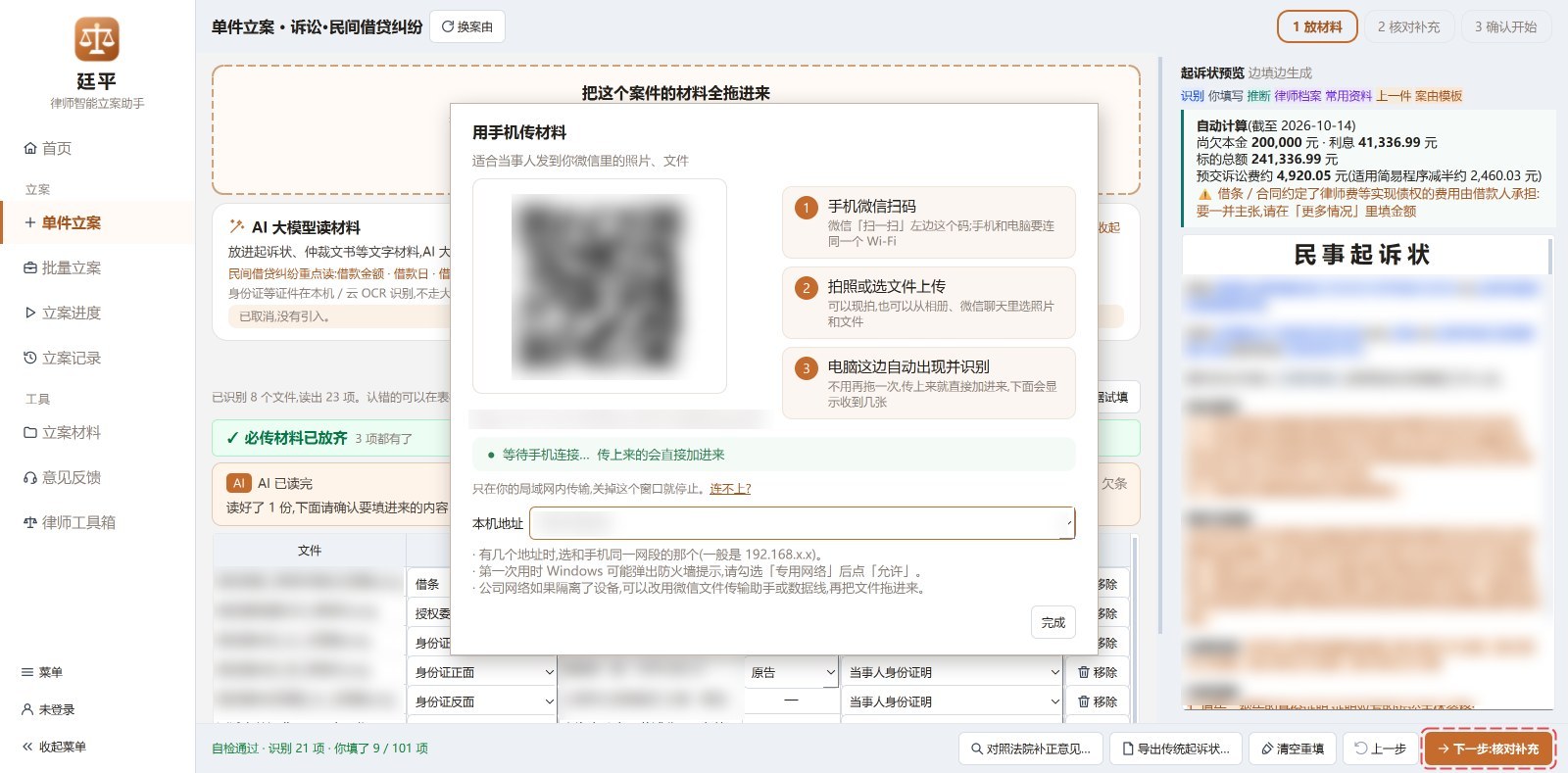The height and width of the screenshot is (773, 1568).
Task: Click 完成 to close the phone dialog
Action: tap(1053, 622)
